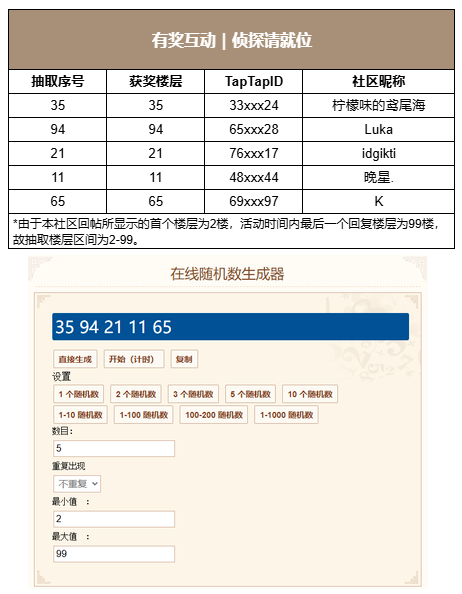Click the nickname K
Image resolution: width=462 pixels, height=594 pixels.
tap(378, 201)
